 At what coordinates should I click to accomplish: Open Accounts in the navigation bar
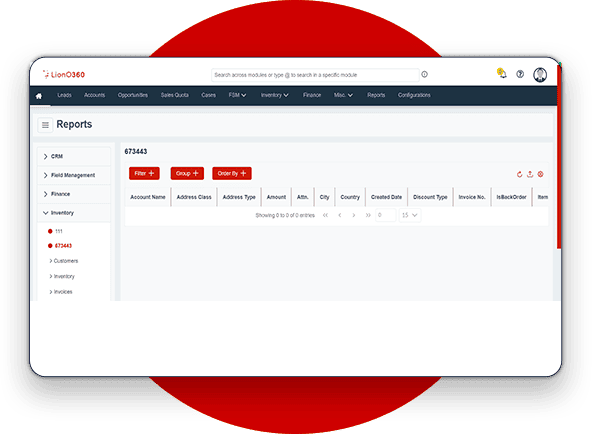pyautogui.click(x=94, y=95)
